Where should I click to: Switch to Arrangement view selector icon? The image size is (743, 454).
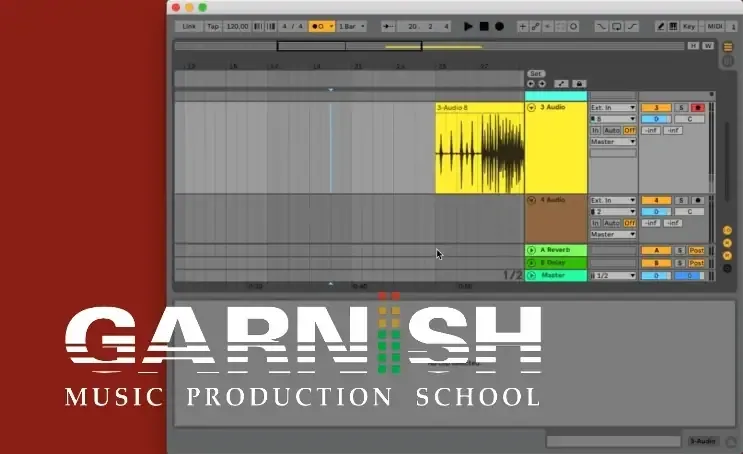pos(728,46)
